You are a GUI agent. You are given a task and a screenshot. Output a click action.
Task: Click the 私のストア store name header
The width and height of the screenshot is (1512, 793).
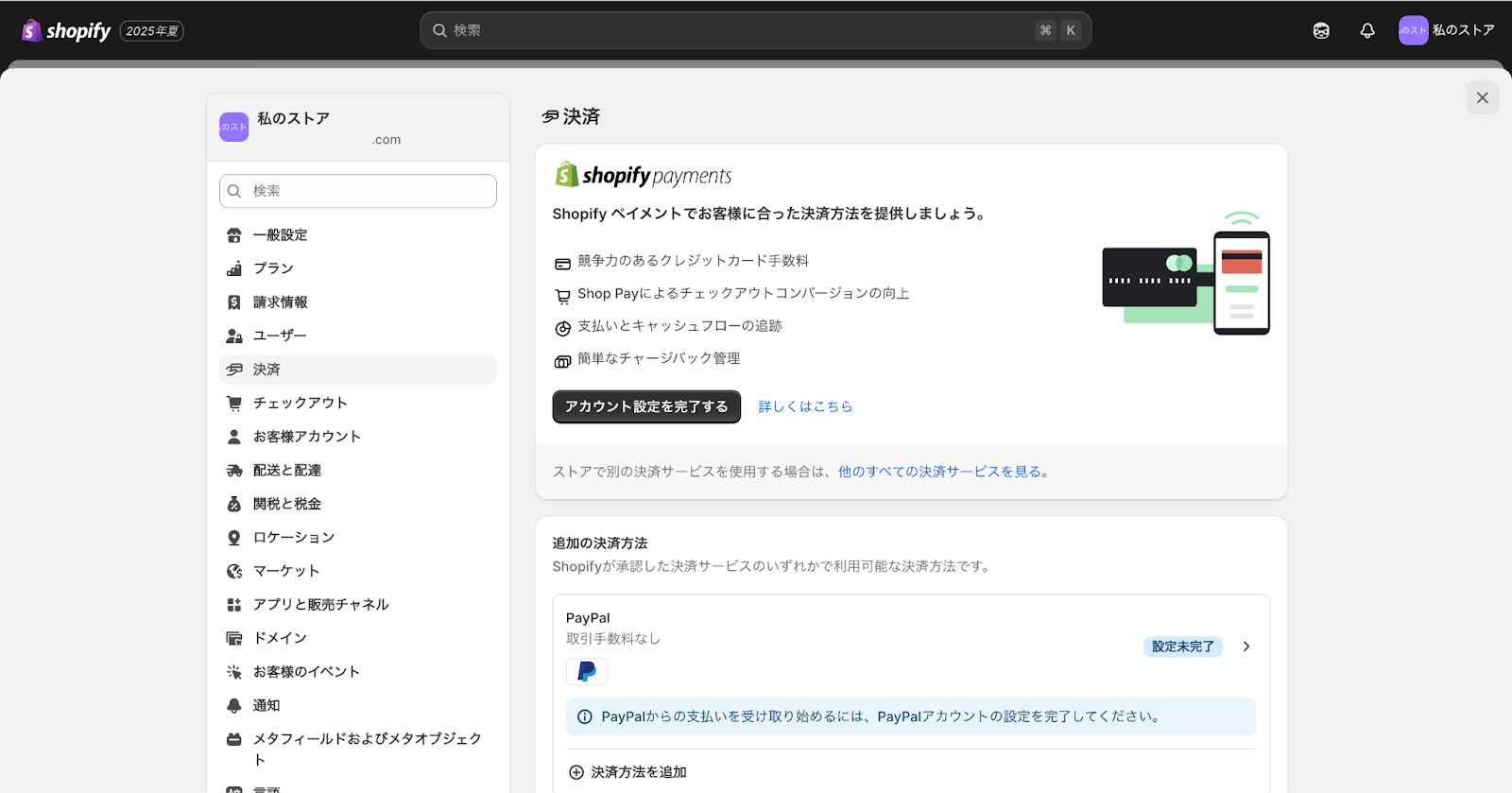click(x=293, y=118)
